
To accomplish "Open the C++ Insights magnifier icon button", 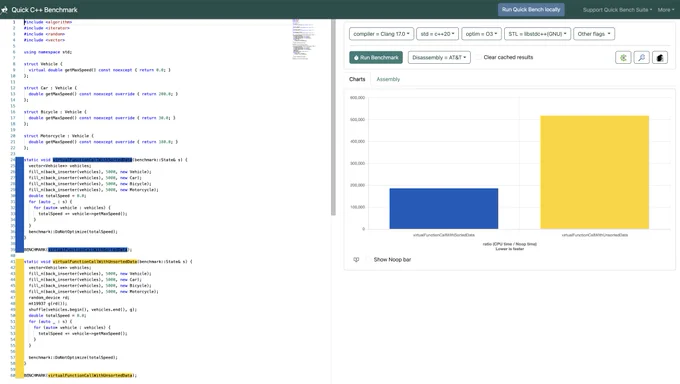I will 641,57.
